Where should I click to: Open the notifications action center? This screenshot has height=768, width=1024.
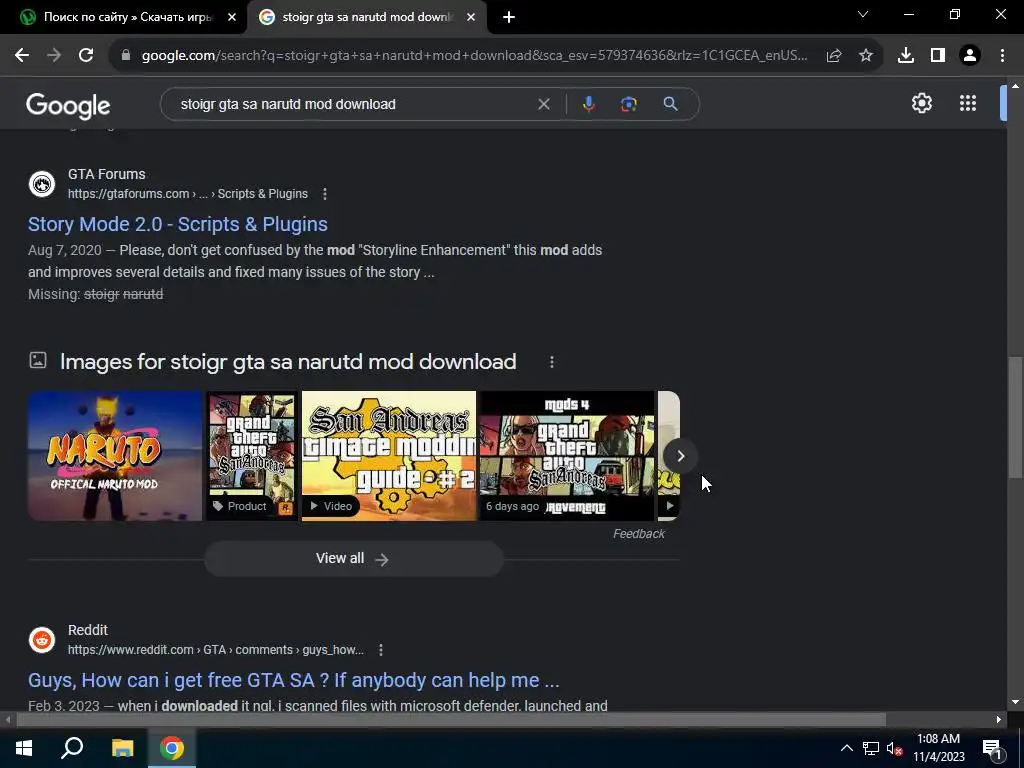991,748
